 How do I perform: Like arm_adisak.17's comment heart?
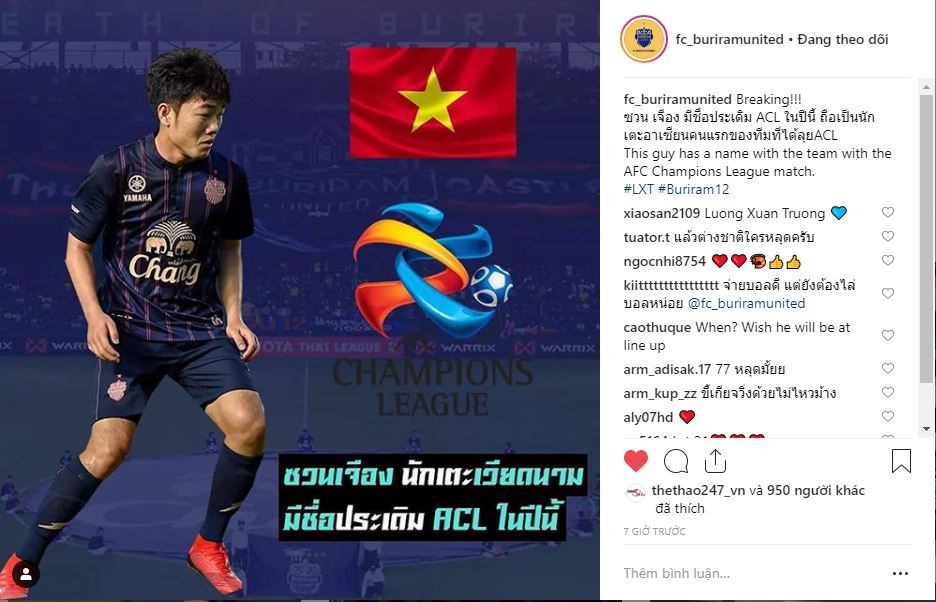click(x=888, y=368)
